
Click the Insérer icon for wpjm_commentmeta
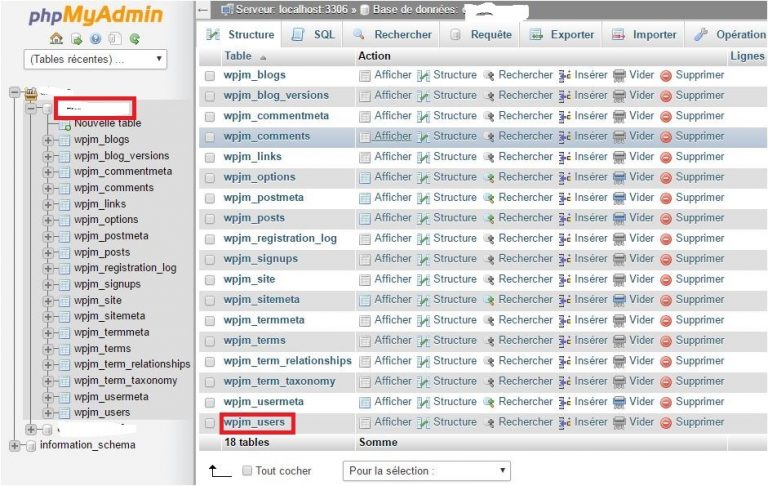coord(564,117)
